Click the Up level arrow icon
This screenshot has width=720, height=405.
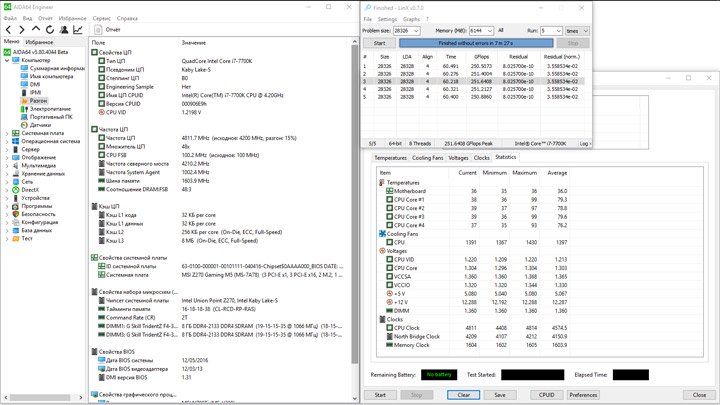(36, 30)
